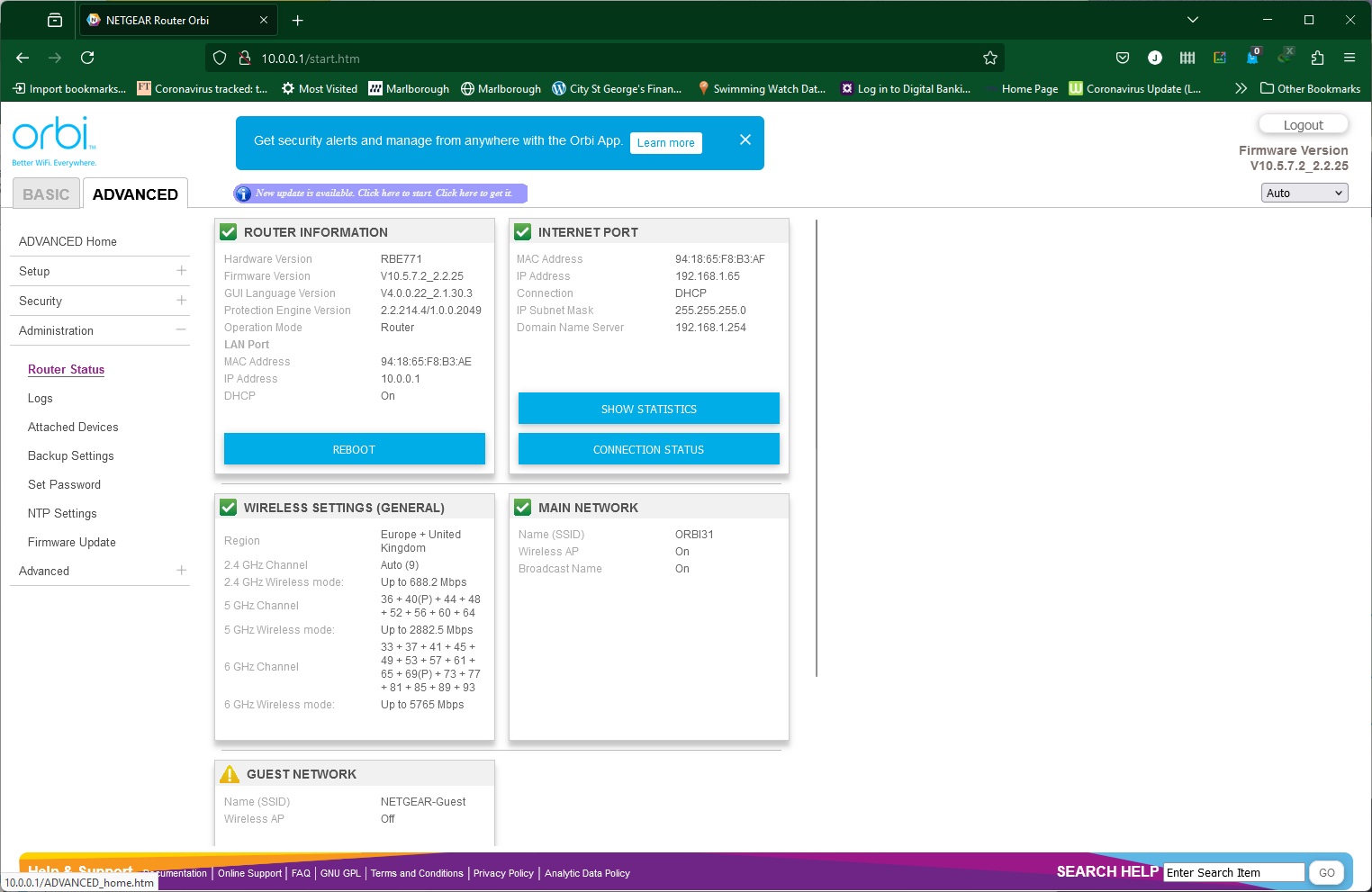Click the Guest Network warning icon
The width and height of the screenshot is (1372, 892).
tap(230, 774)
